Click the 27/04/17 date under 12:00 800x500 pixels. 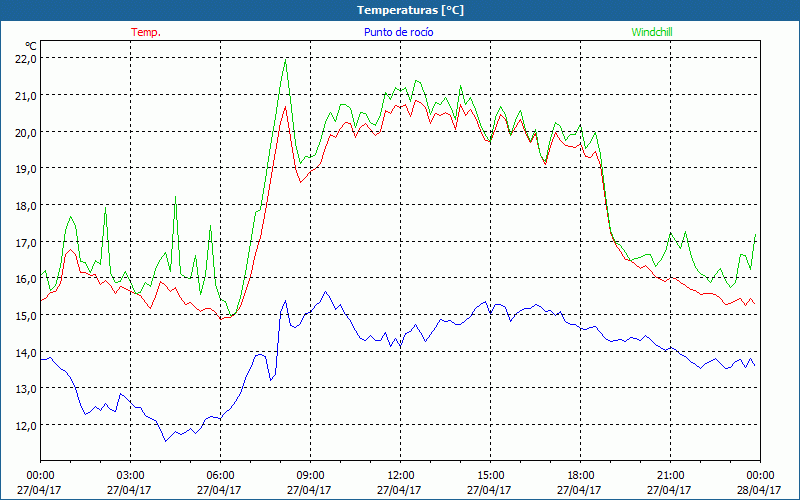click(x=399, y=490)
